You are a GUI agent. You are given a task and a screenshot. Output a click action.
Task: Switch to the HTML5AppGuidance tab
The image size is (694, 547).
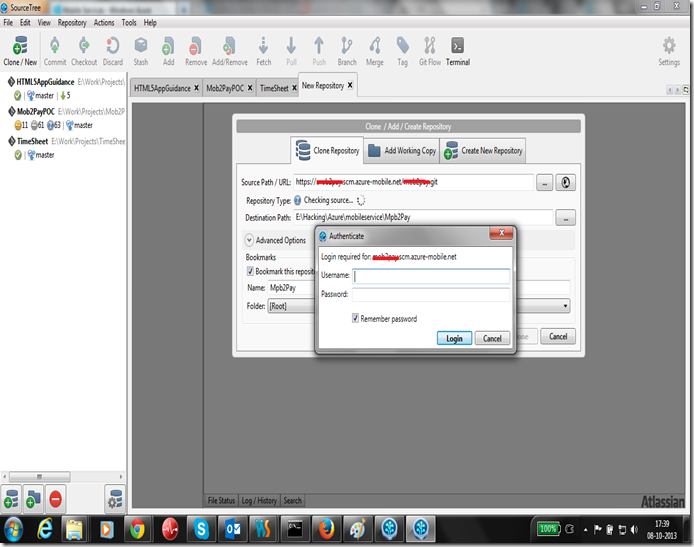coord(162,88)
